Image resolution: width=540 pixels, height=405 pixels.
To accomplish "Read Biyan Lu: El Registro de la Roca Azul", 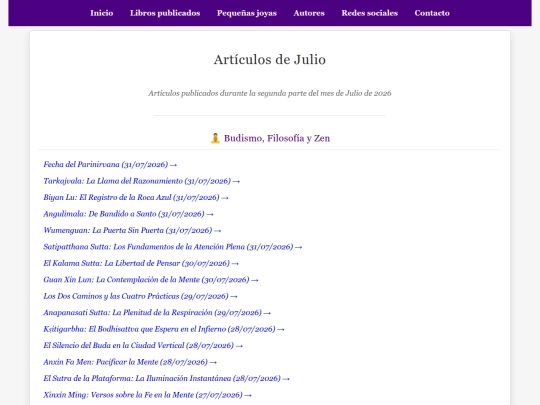I will click(136, 197).
